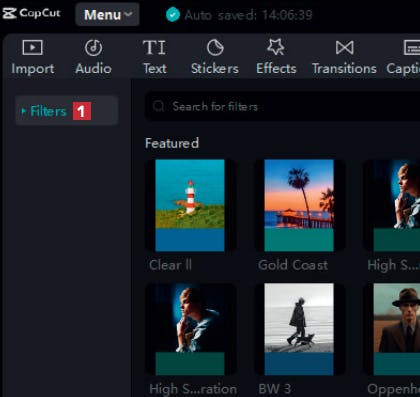Expand the Filters category arrow
Screen dimensions: 420x397
[x=23, y=111]
